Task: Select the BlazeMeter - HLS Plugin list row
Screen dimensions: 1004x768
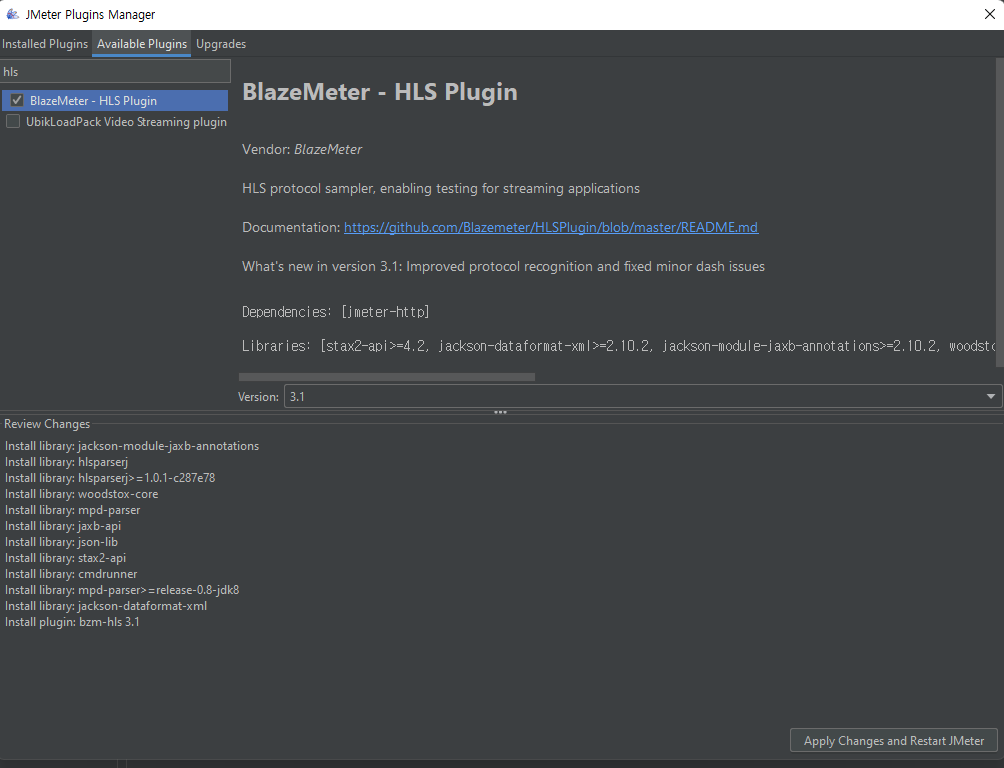Action: [115, 101]
